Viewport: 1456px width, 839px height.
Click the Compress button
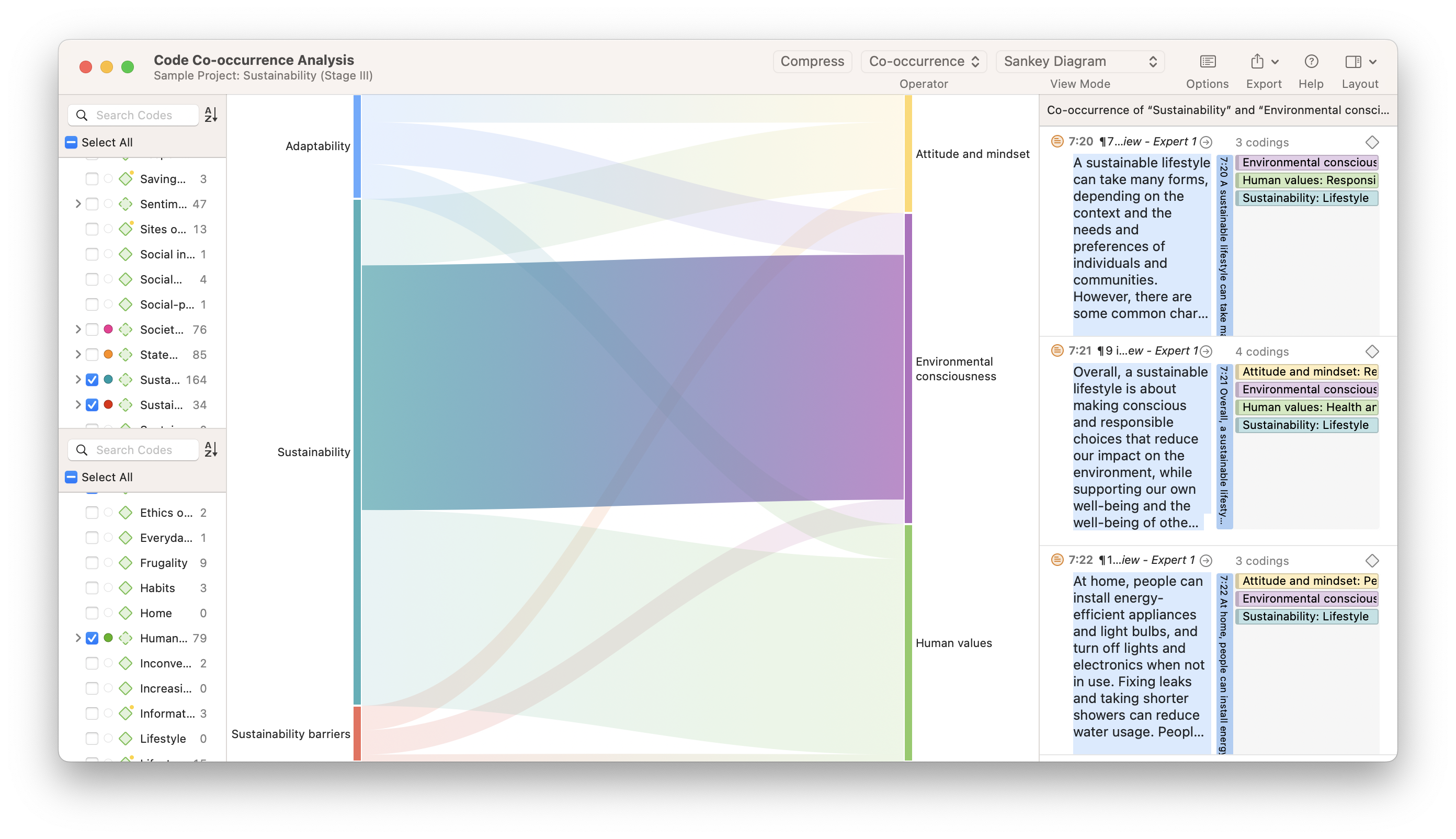(x=811, y=62)
